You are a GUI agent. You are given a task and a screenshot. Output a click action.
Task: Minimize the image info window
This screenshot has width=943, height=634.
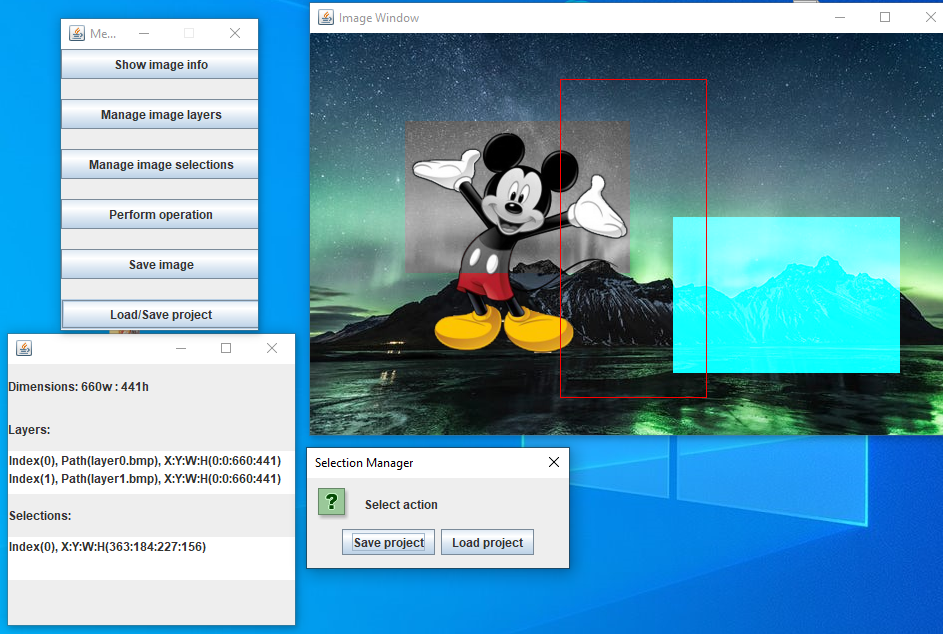pyautogui.click(x=181, y=348)
